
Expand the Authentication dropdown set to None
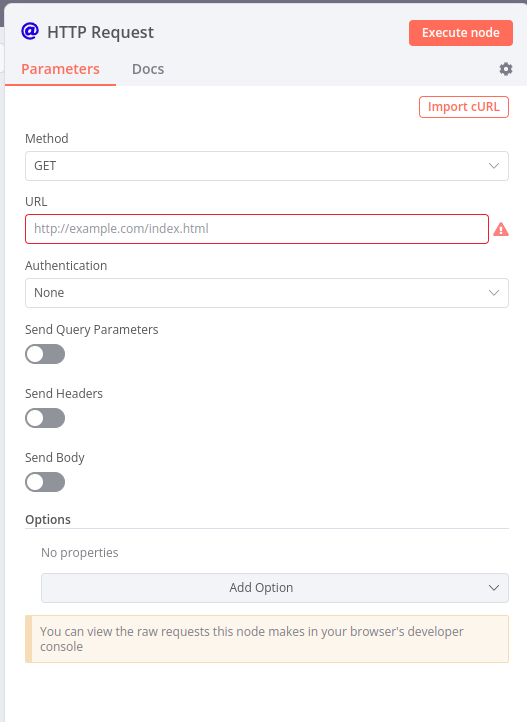tap(267, 293)
